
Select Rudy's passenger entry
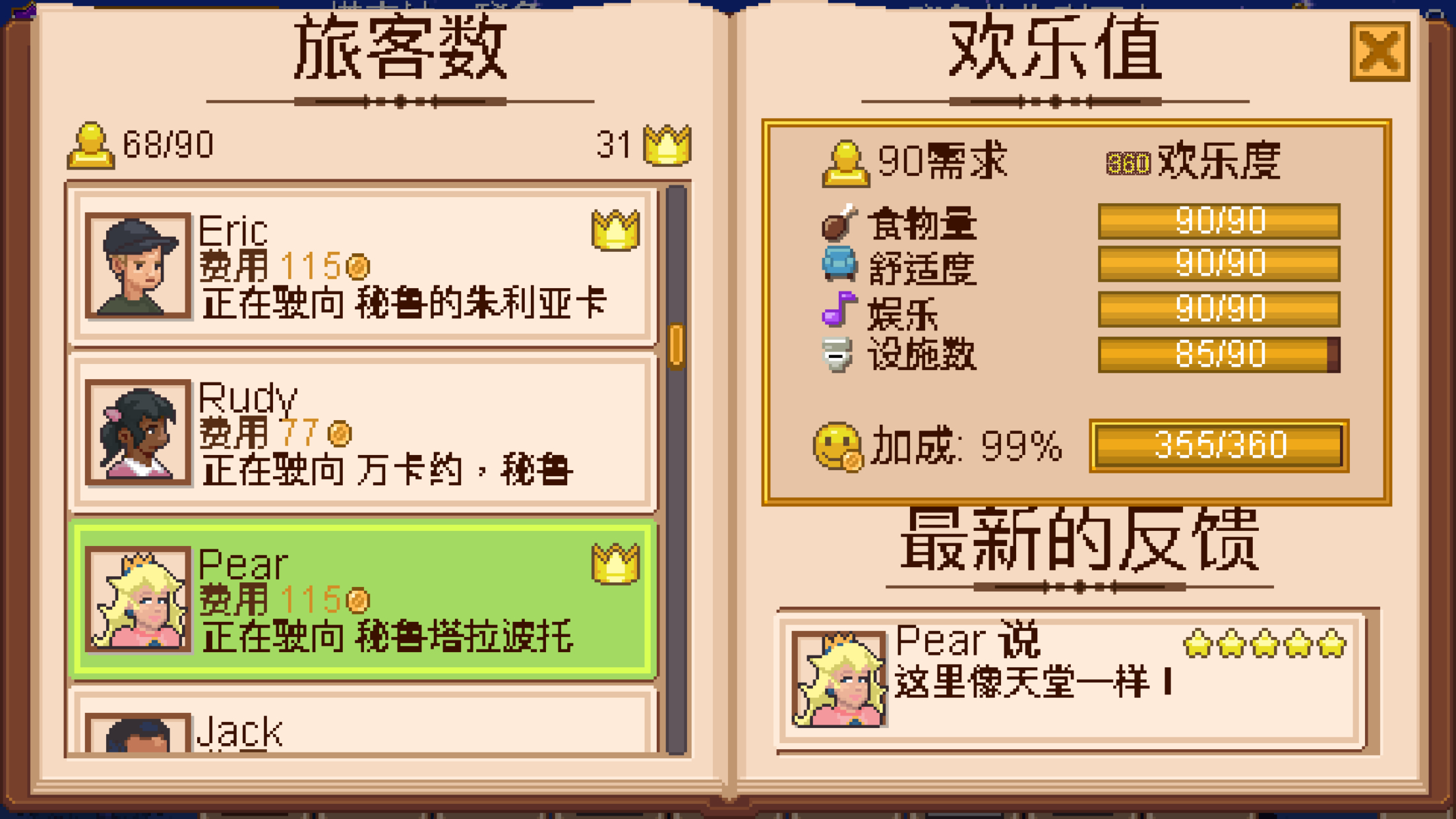tap(363, 433)
